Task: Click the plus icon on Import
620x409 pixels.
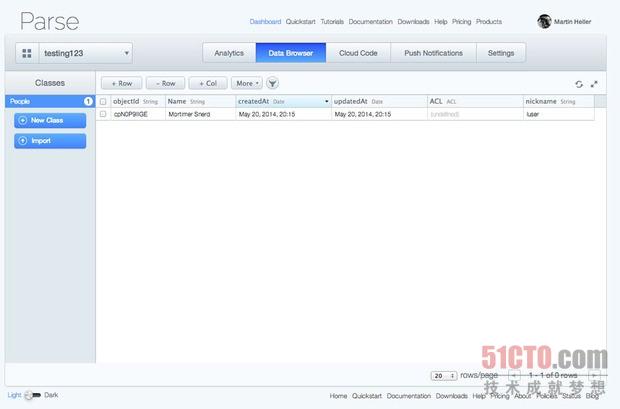Action: click(23, 141)
